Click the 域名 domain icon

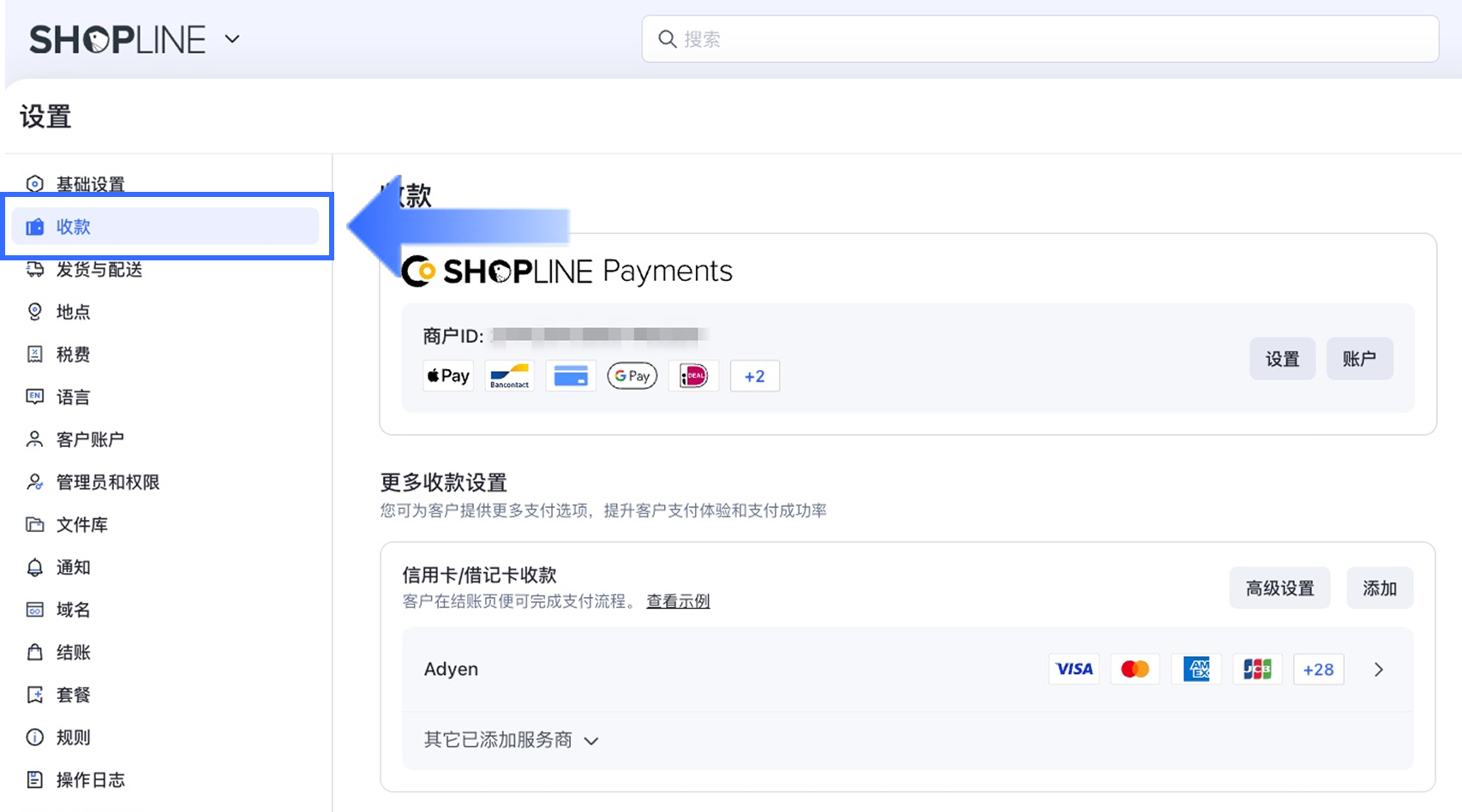click(34, 610)
